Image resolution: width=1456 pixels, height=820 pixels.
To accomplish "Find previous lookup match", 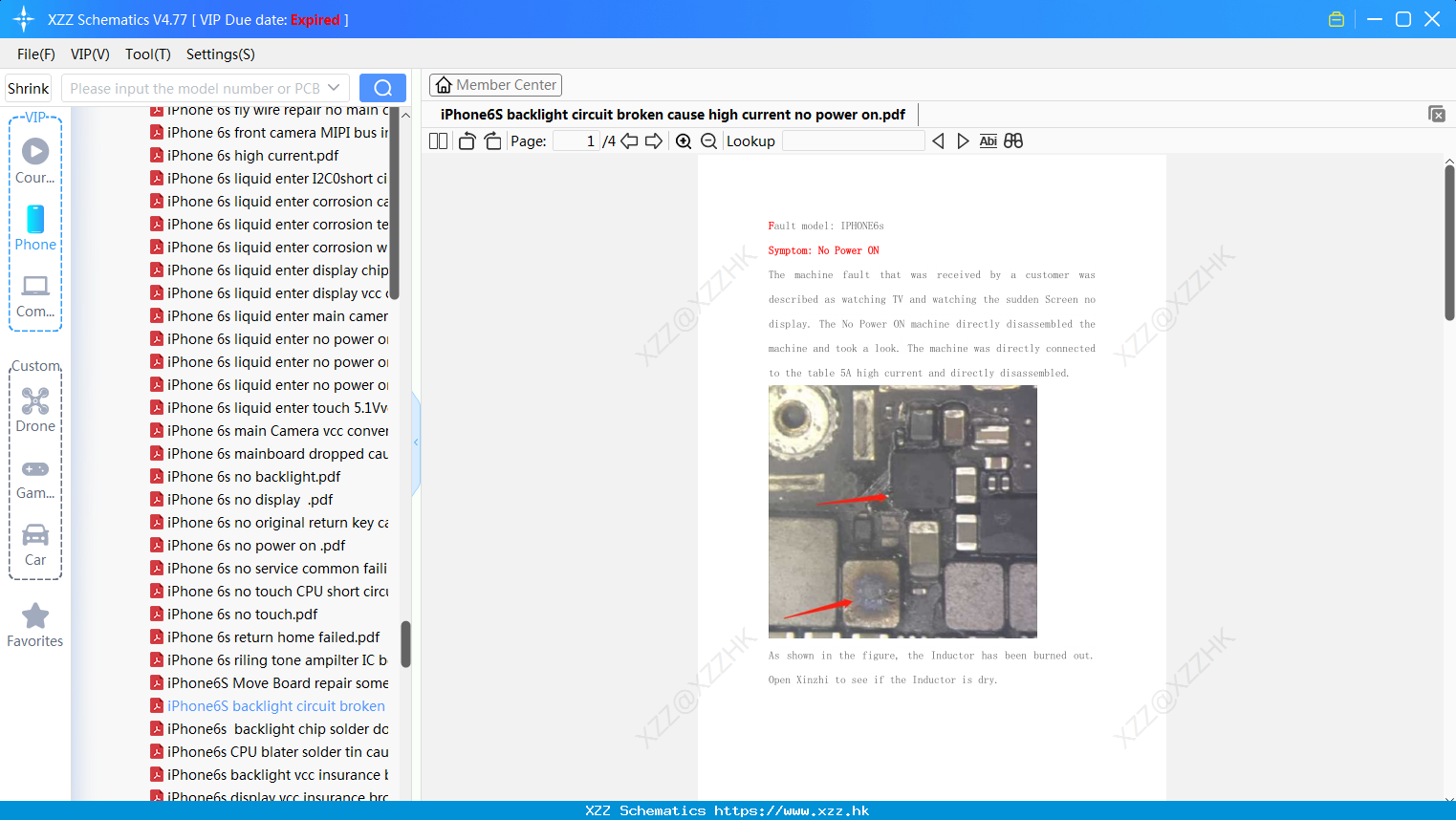I will click(938, 141).
